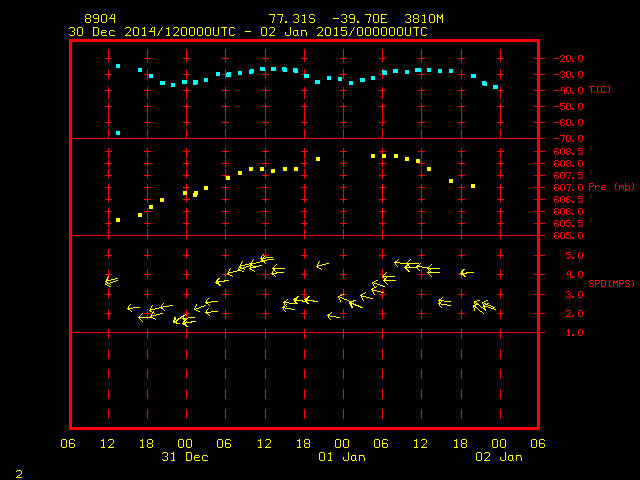Click the 1.0 wind speed axis label
Viewport: 640px width, 480px height.
(575, 333)
